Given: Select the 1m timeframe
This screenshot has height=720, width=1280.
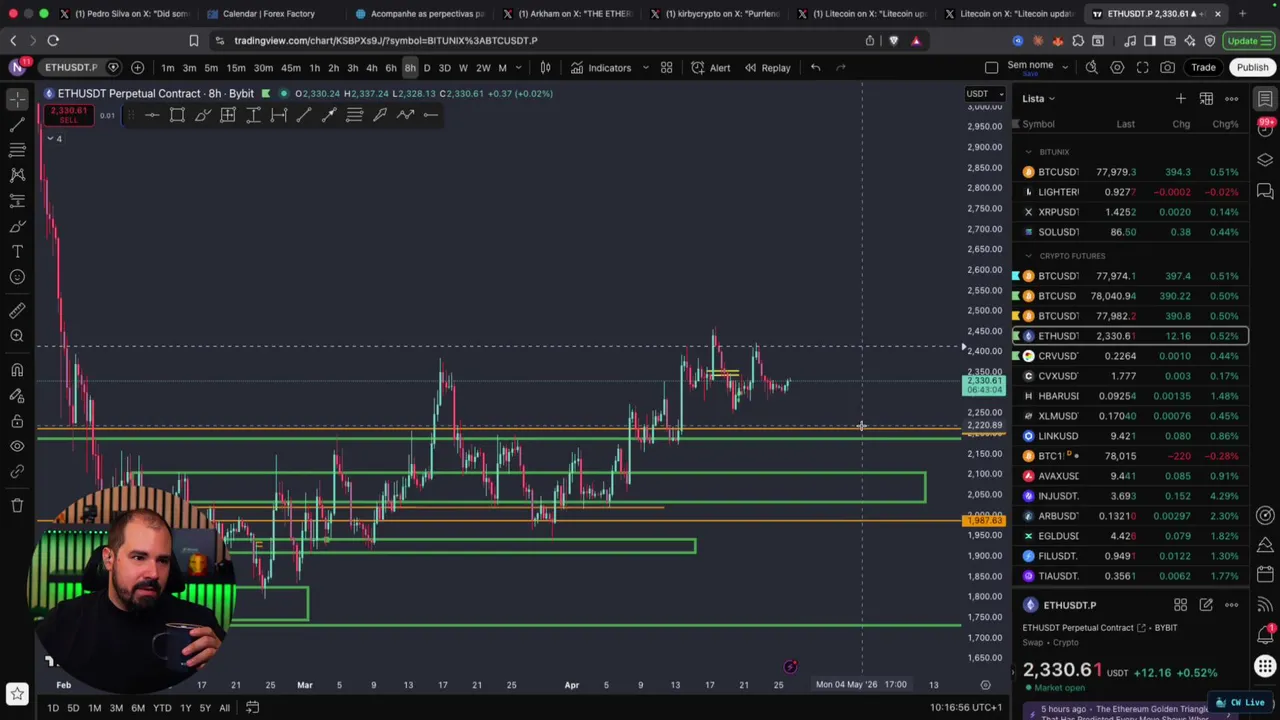Looking at the screenshot, I should pyautogui.click(x=168, y=67).
